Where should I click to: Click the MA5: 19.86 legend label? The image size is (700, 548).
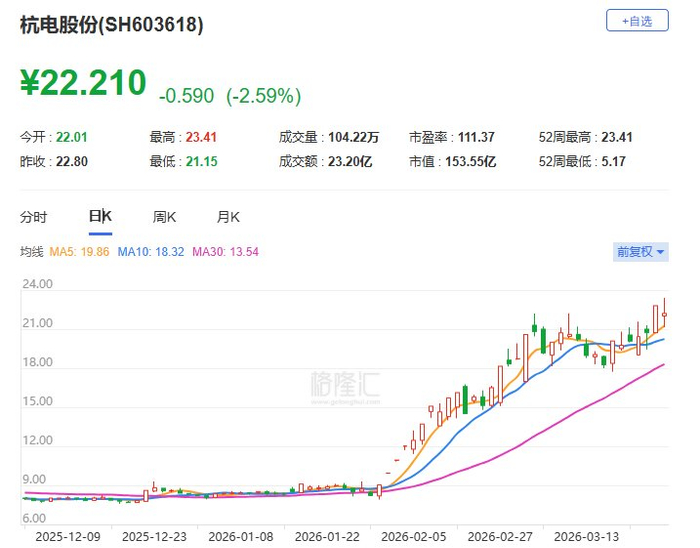point(79,252)
